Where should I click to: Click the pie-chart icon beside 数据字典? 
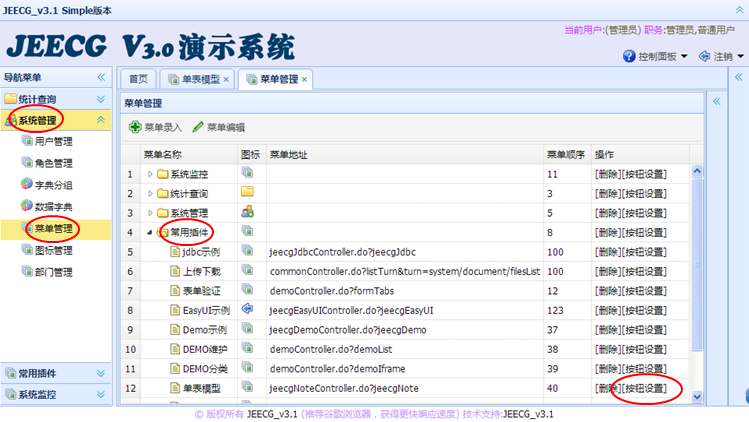click(27, 206)
